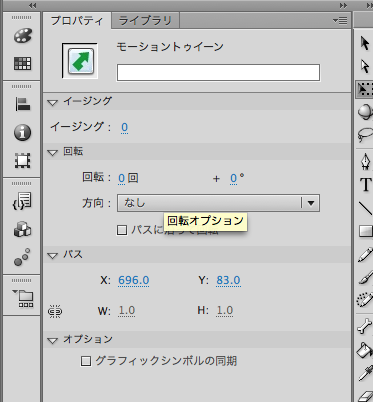Open the Align panel icon
Viewport: 373px width, 402px height.
coord(22,104)
